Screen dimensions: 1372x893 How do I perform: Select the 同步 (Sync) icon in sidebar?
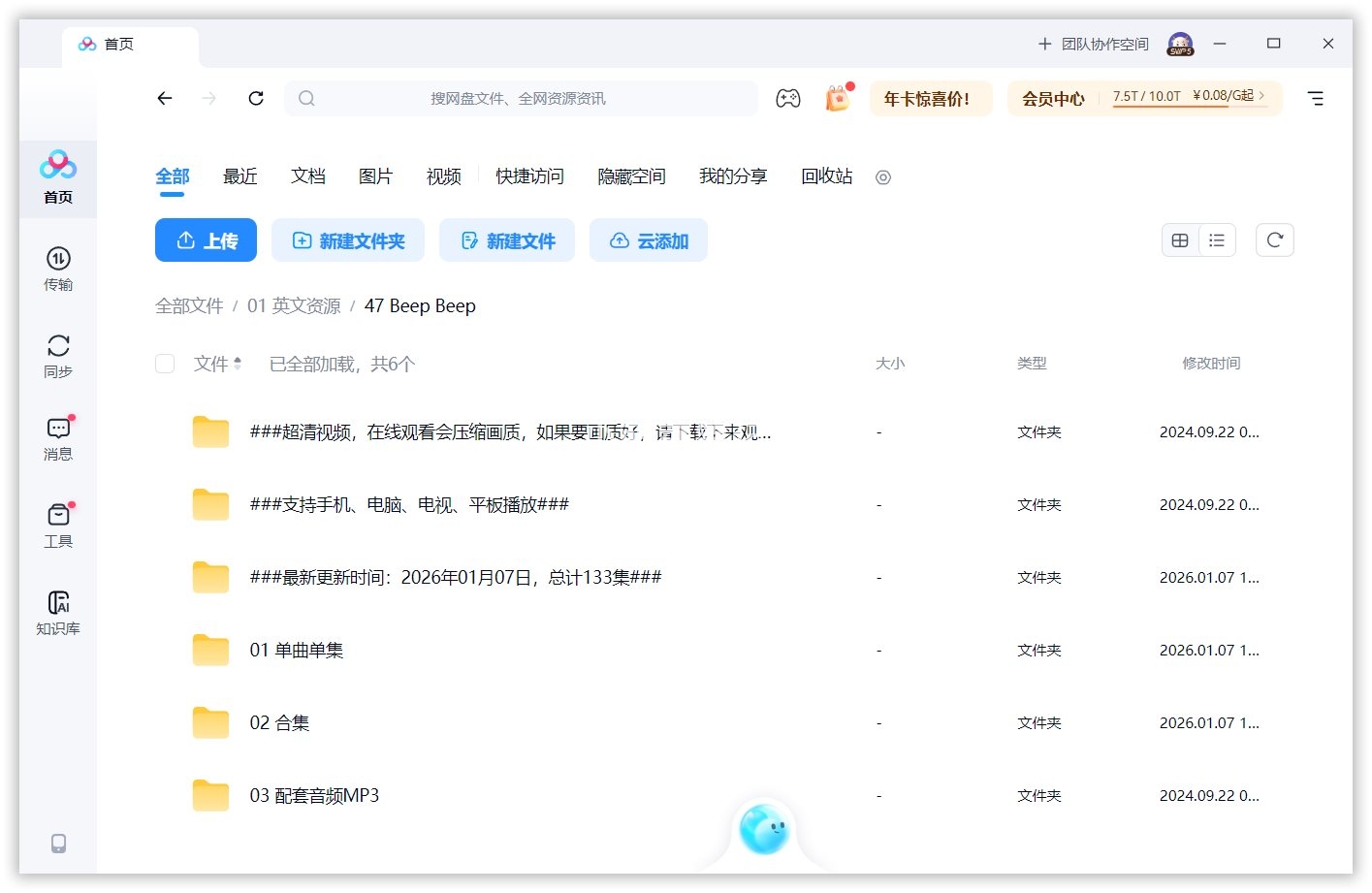point(58,355)
